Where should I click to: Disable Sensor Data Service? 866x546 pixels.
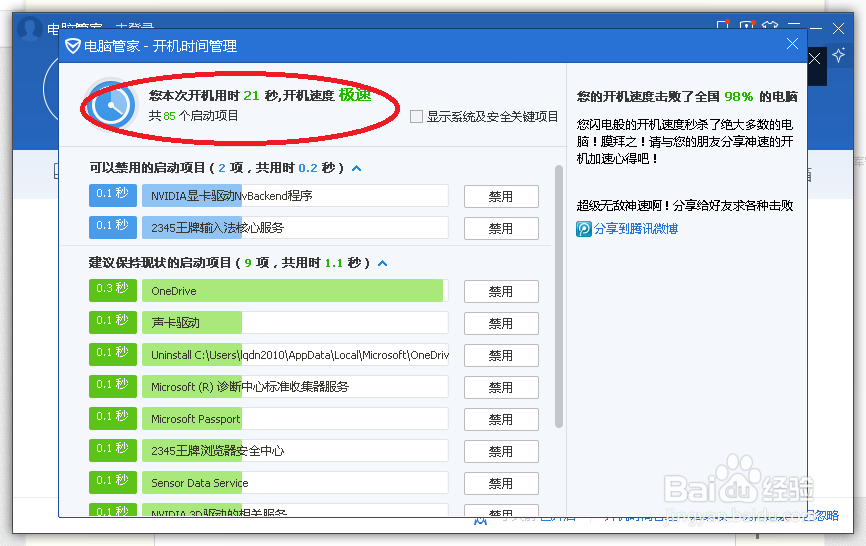[x=501, y=484]
